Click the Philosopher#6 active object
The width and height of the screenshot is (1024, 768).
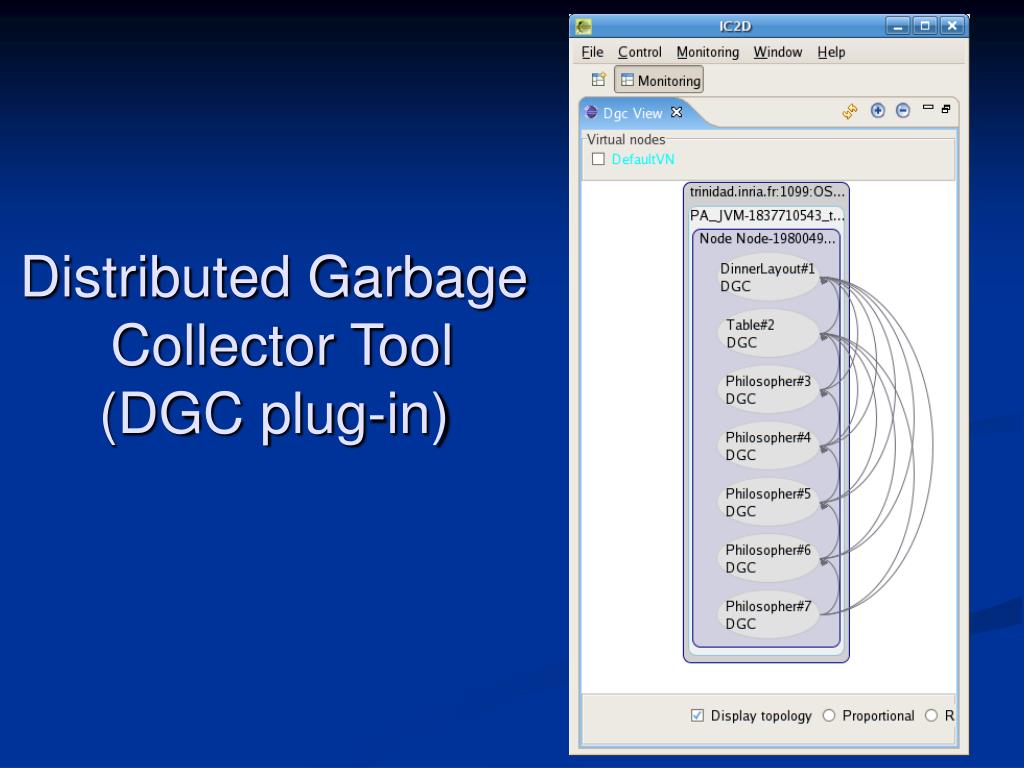[767, 558]
